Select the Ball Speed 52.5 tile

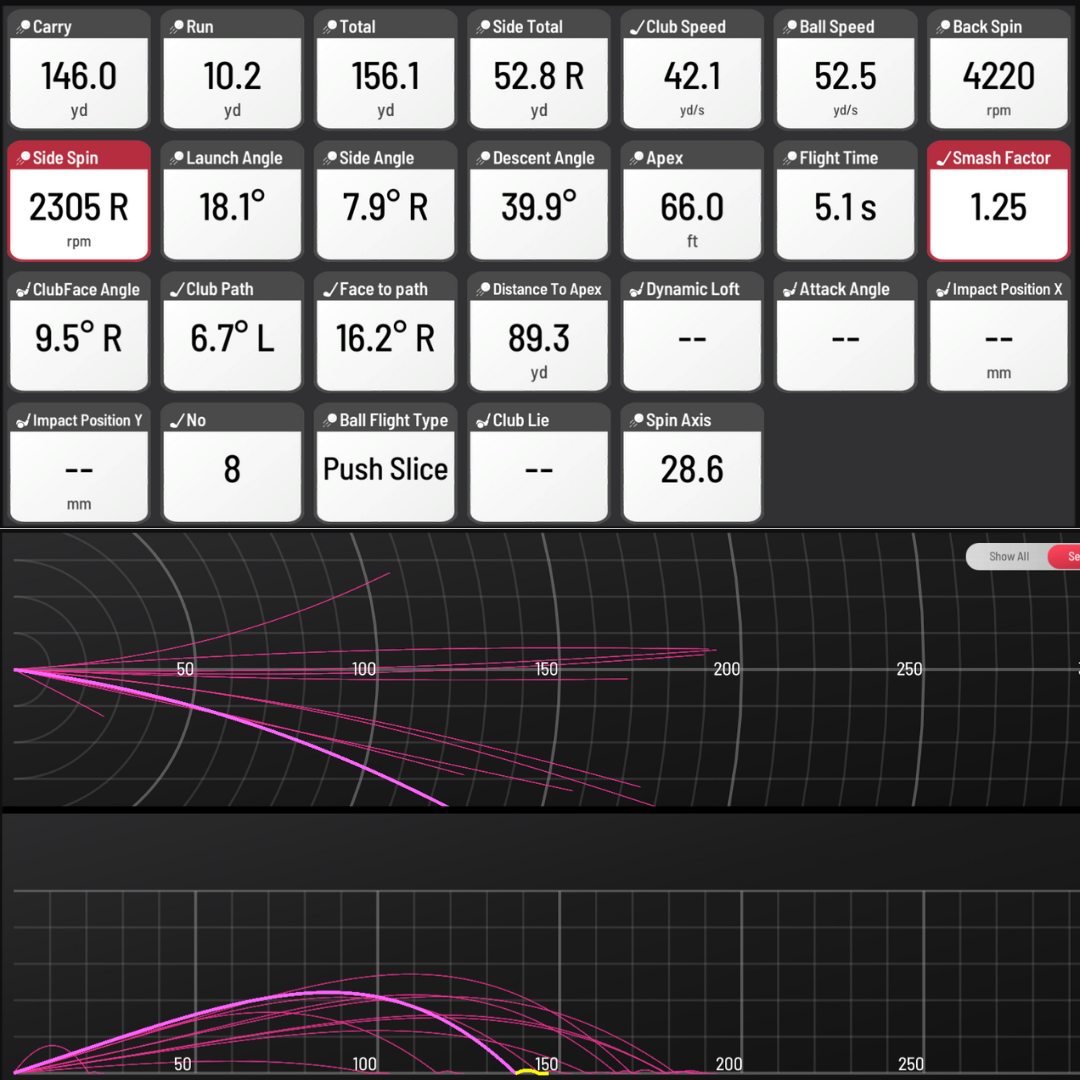click(x=846, y=70)
